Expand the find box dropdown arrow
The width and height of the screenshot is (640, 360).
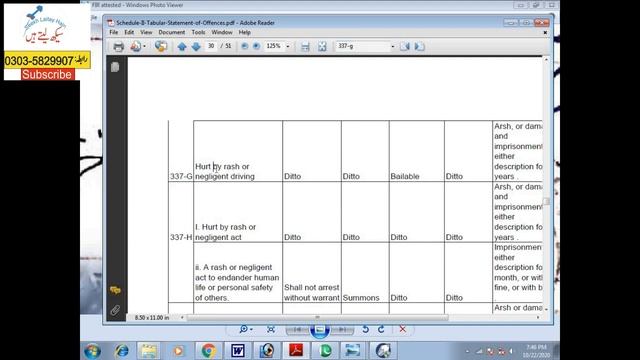click(393, 47)
